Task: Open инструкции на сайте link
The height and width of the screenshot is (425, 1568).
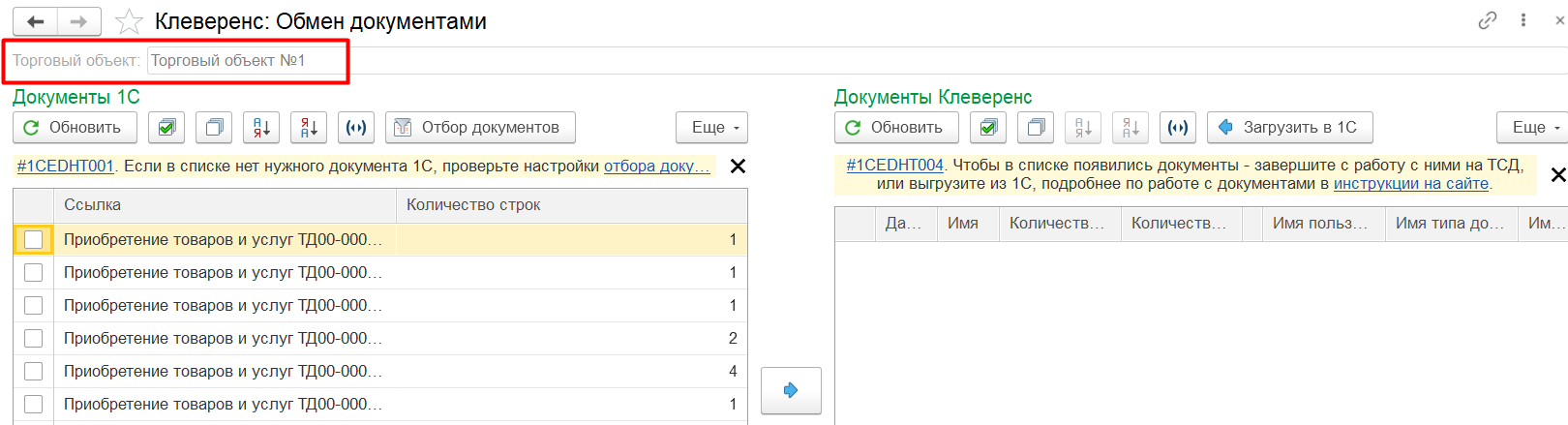Action: pos(1411,184)
